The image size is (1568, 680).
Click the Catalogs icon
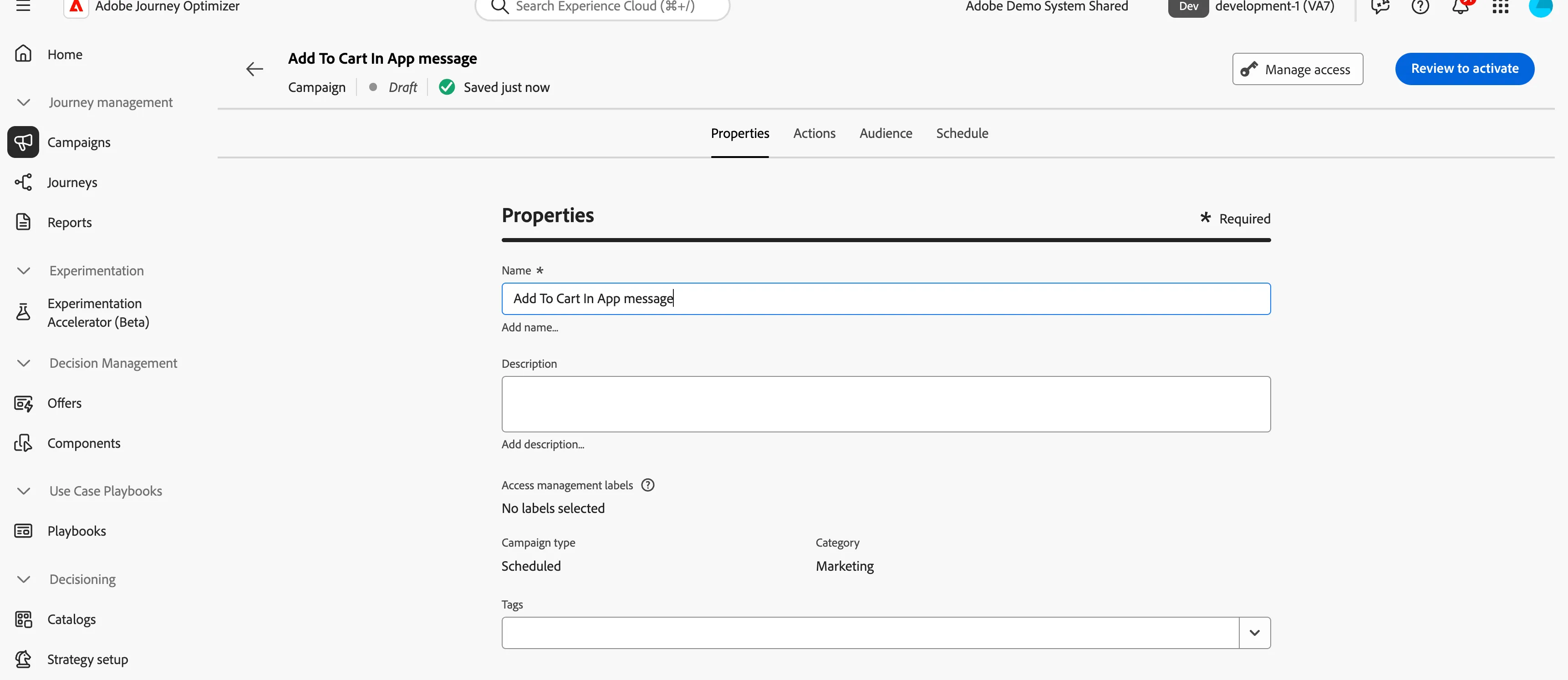(x=23, y=619)
